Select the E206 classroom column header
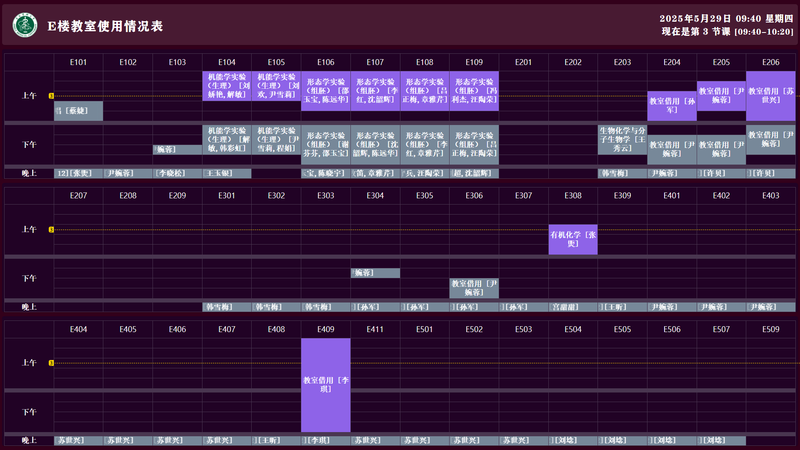 click(770, 62)
